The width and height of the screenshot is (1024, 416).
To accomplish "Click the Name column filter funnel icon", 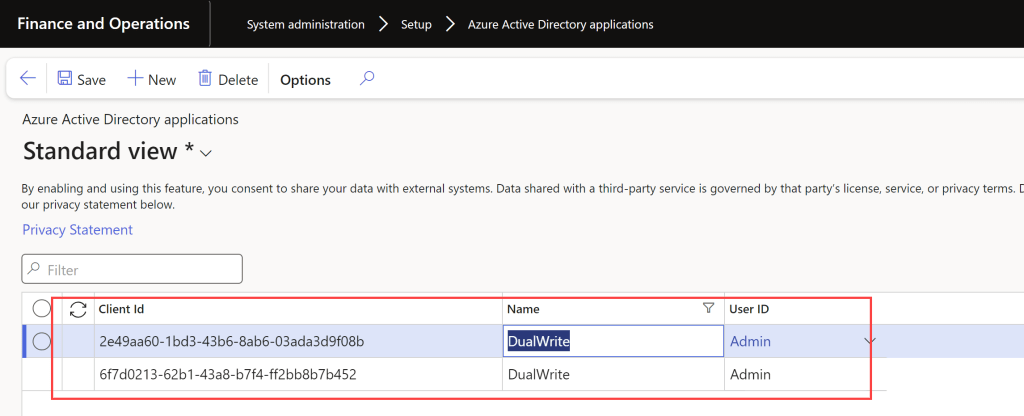I will (x=709, y=309).
